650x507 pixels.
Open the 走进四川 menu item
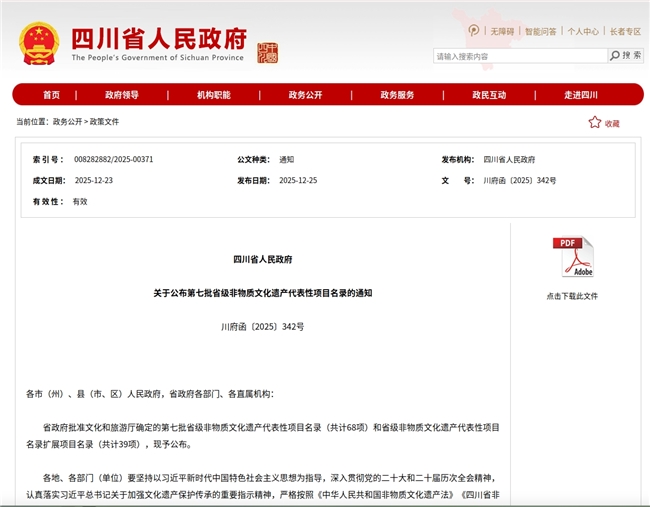[x=580, y=95]
